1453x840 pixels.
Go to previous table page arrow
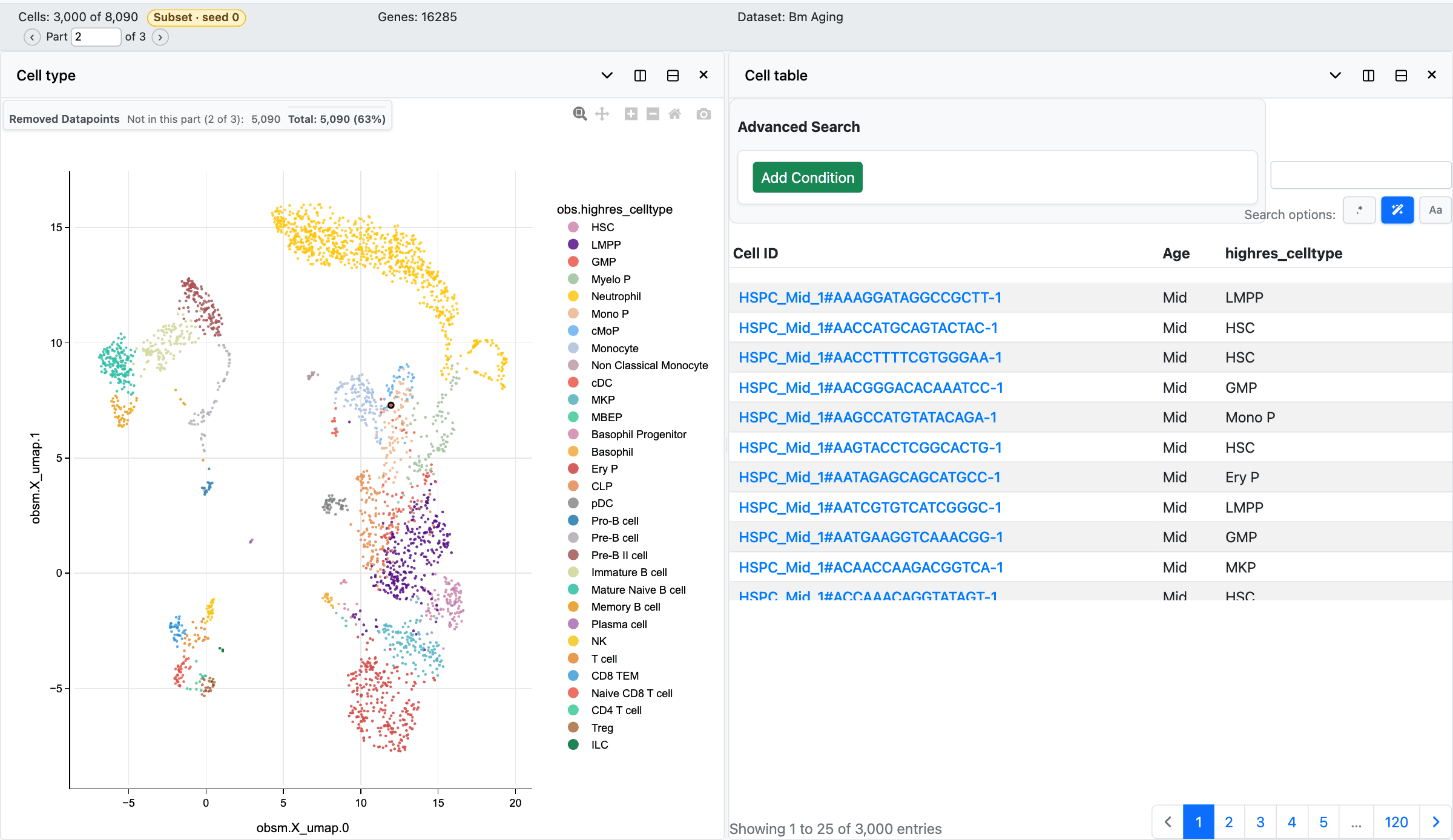(x=1168, y=822)
